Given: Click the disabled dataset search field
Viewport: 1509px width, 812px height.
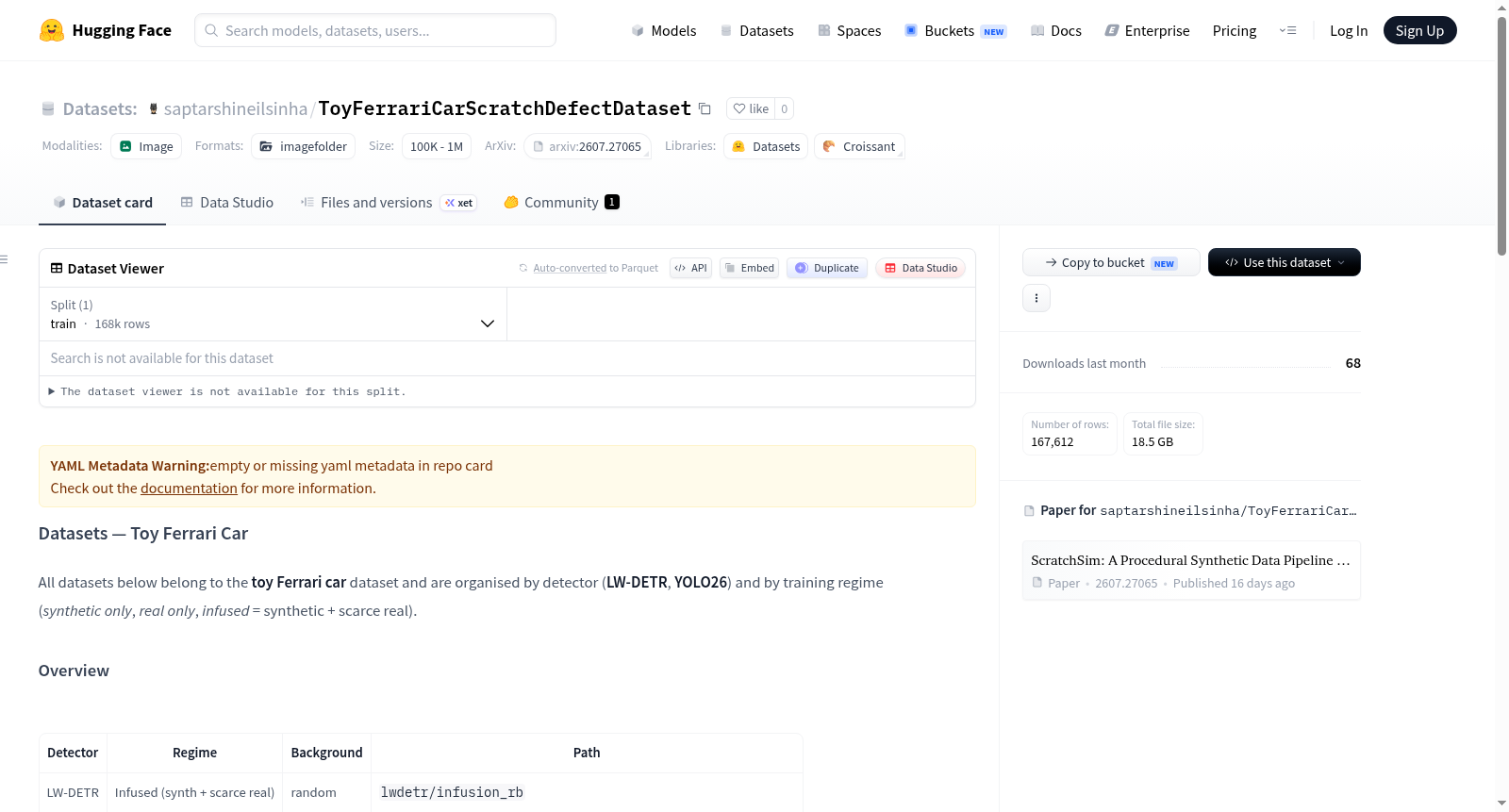Looking at the screenshot, I should click(507, 358).
